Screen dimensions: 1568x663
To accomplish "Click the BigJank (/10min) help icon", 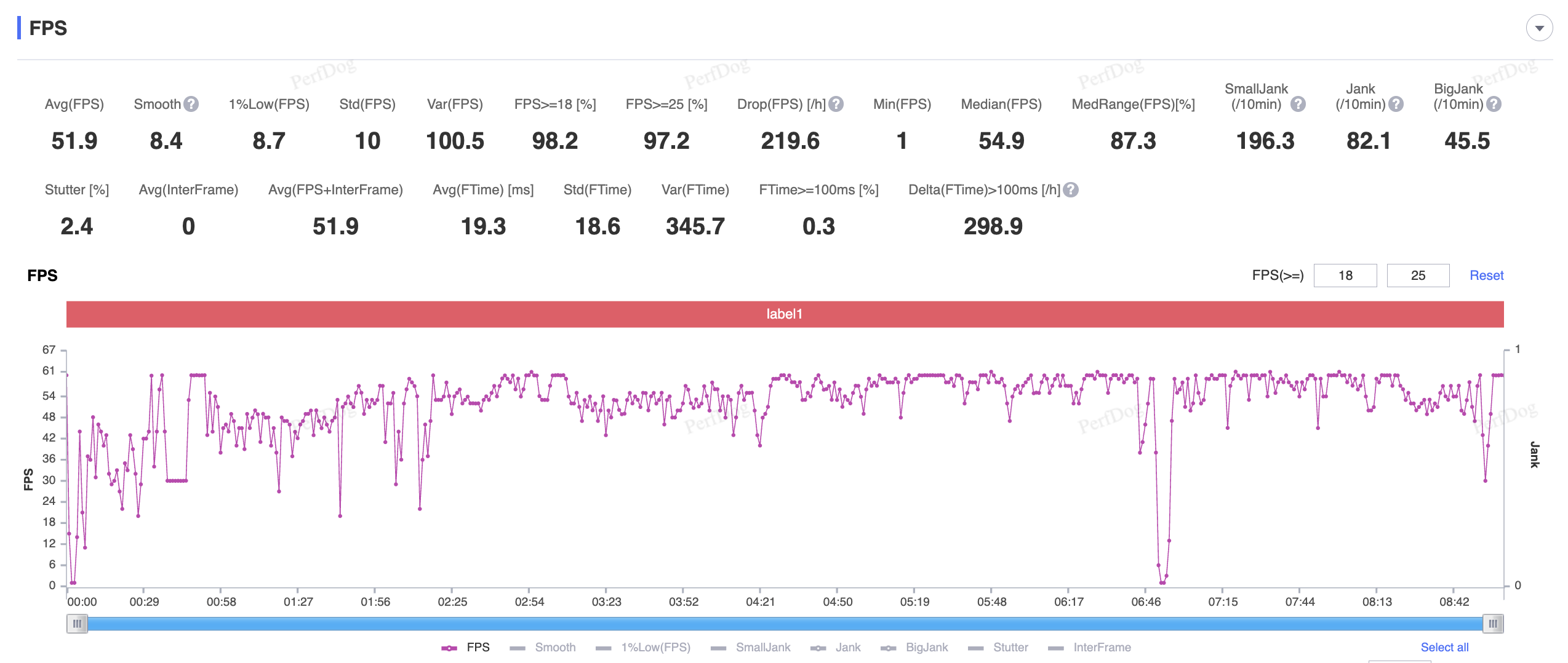I will (x=1494, y=104).
